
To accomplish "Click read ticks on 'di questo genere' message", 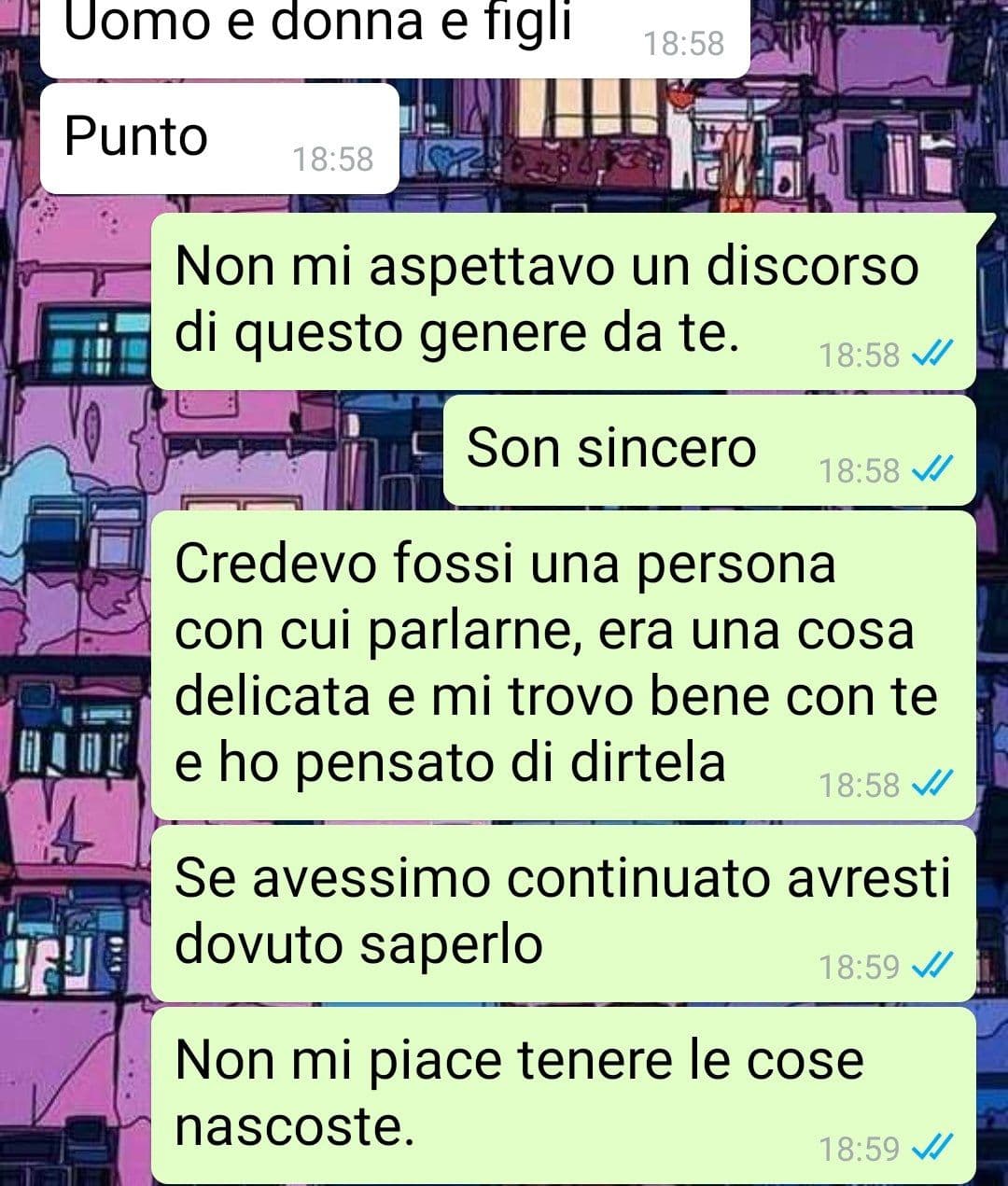I will (931, 355).
